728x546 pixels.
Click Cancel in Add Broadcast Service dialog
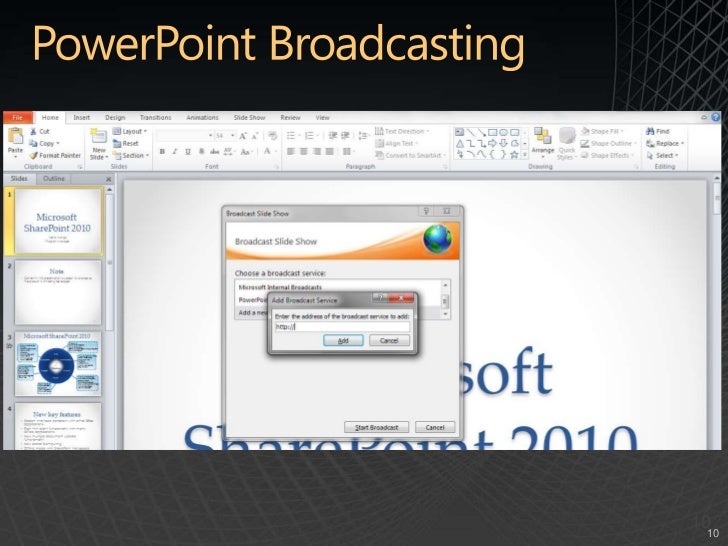[389, 340]
